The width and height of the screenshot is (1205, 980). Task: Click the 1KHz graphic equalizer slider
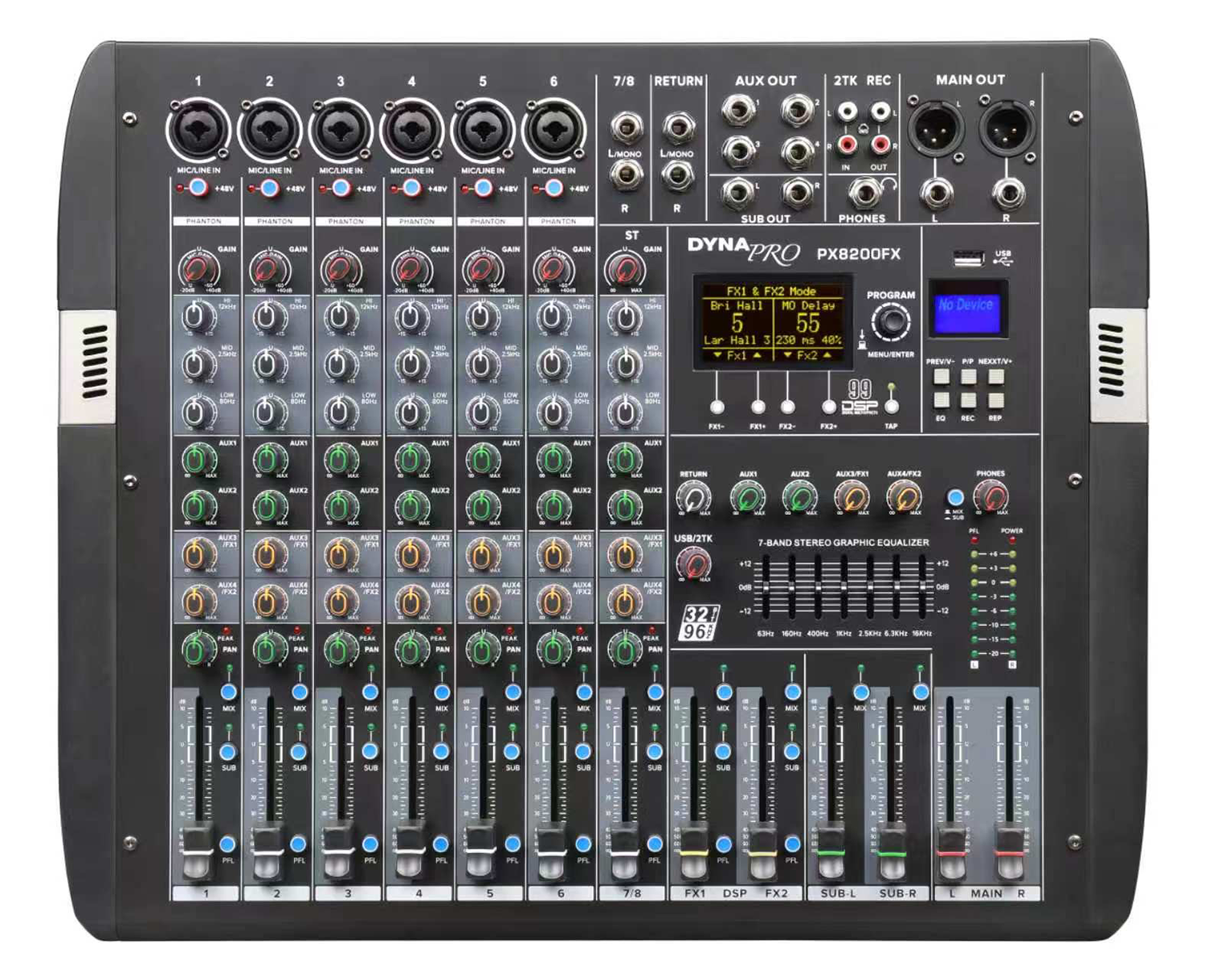tap(843, 587)
